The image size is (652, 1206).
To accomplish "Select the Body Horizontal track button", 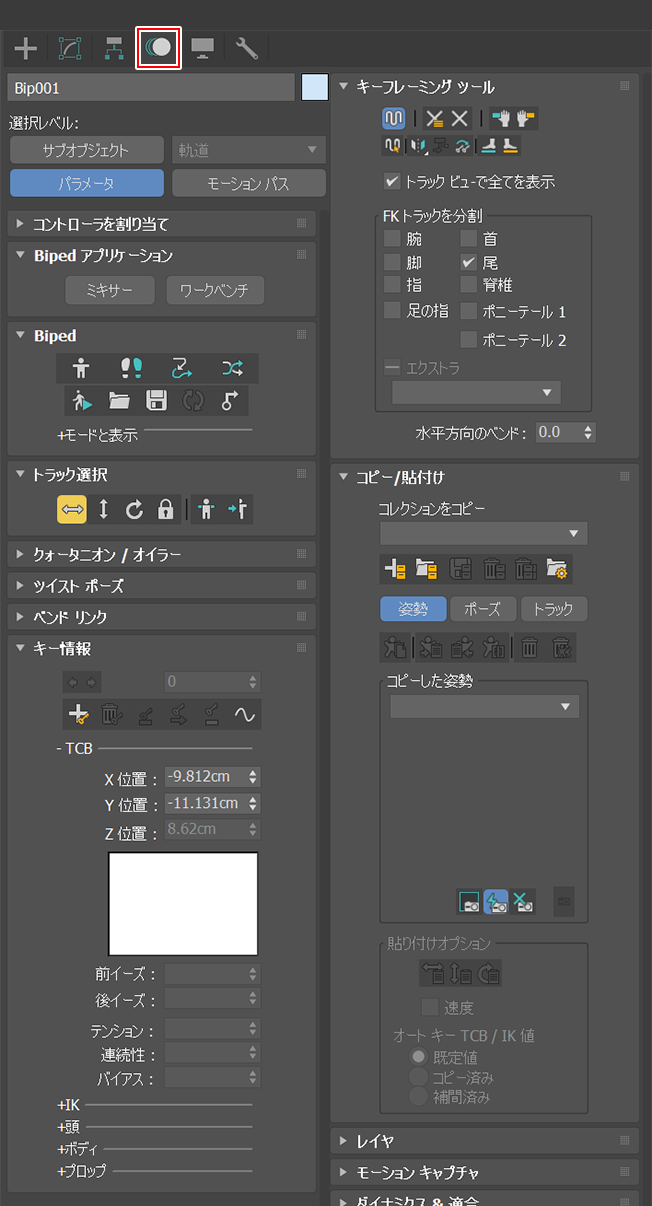I will (73, 510).
